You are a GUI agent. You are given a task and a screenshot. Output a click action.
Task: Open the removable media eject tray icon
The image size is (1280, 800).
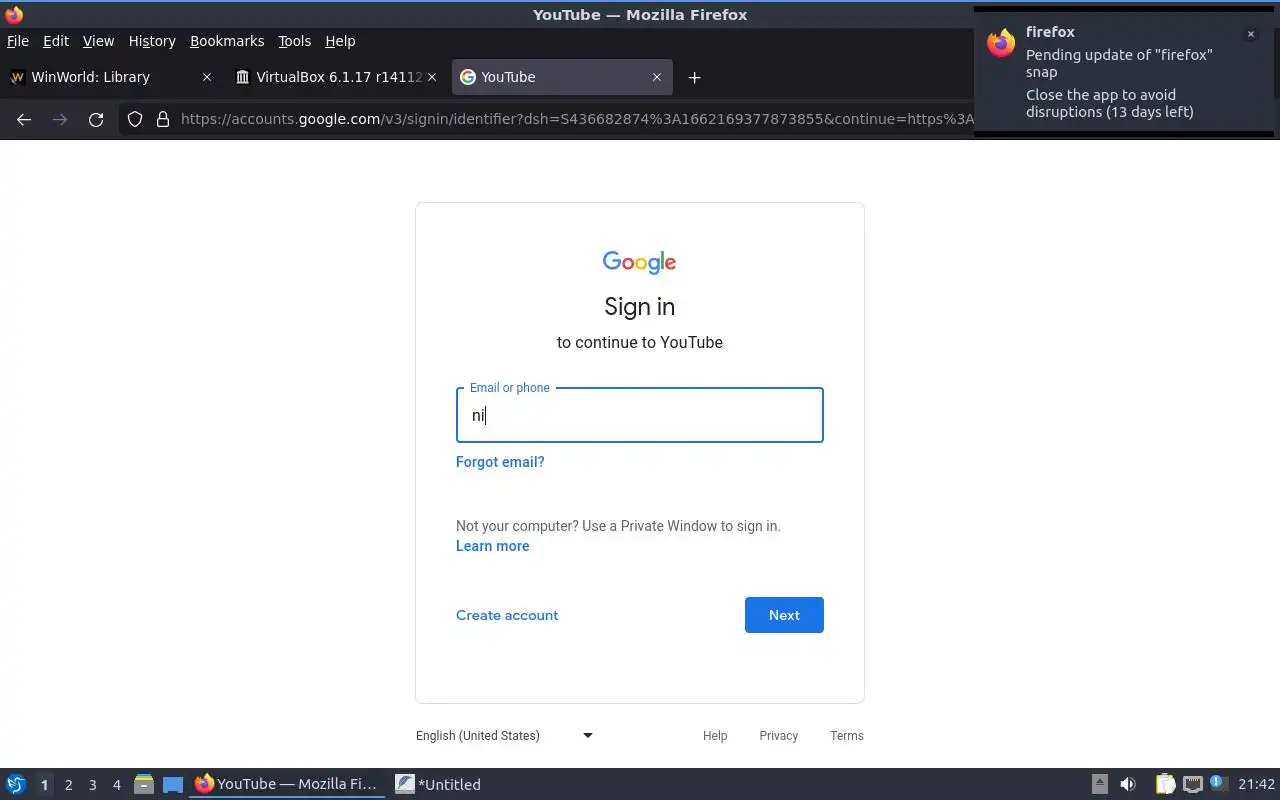1100,784
